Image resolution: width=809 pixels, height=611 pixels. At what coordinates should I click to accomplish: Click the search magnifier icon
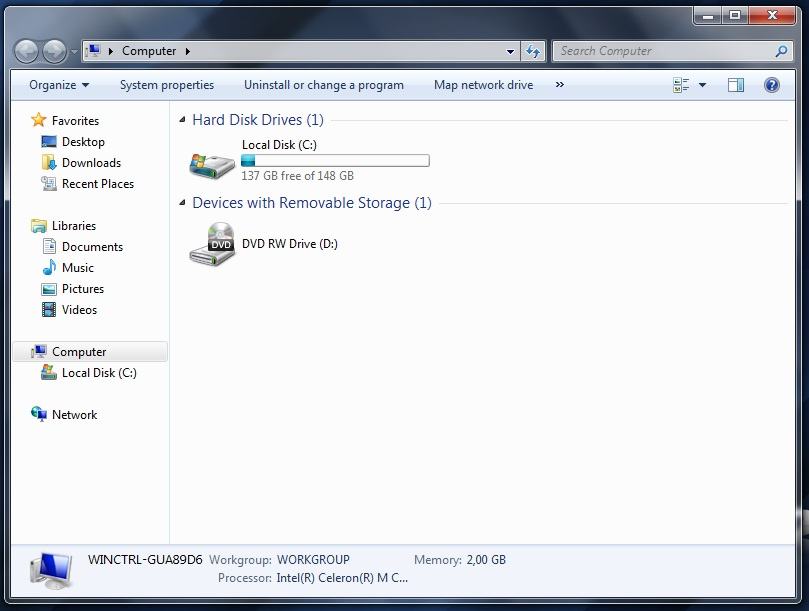point(782,51)
